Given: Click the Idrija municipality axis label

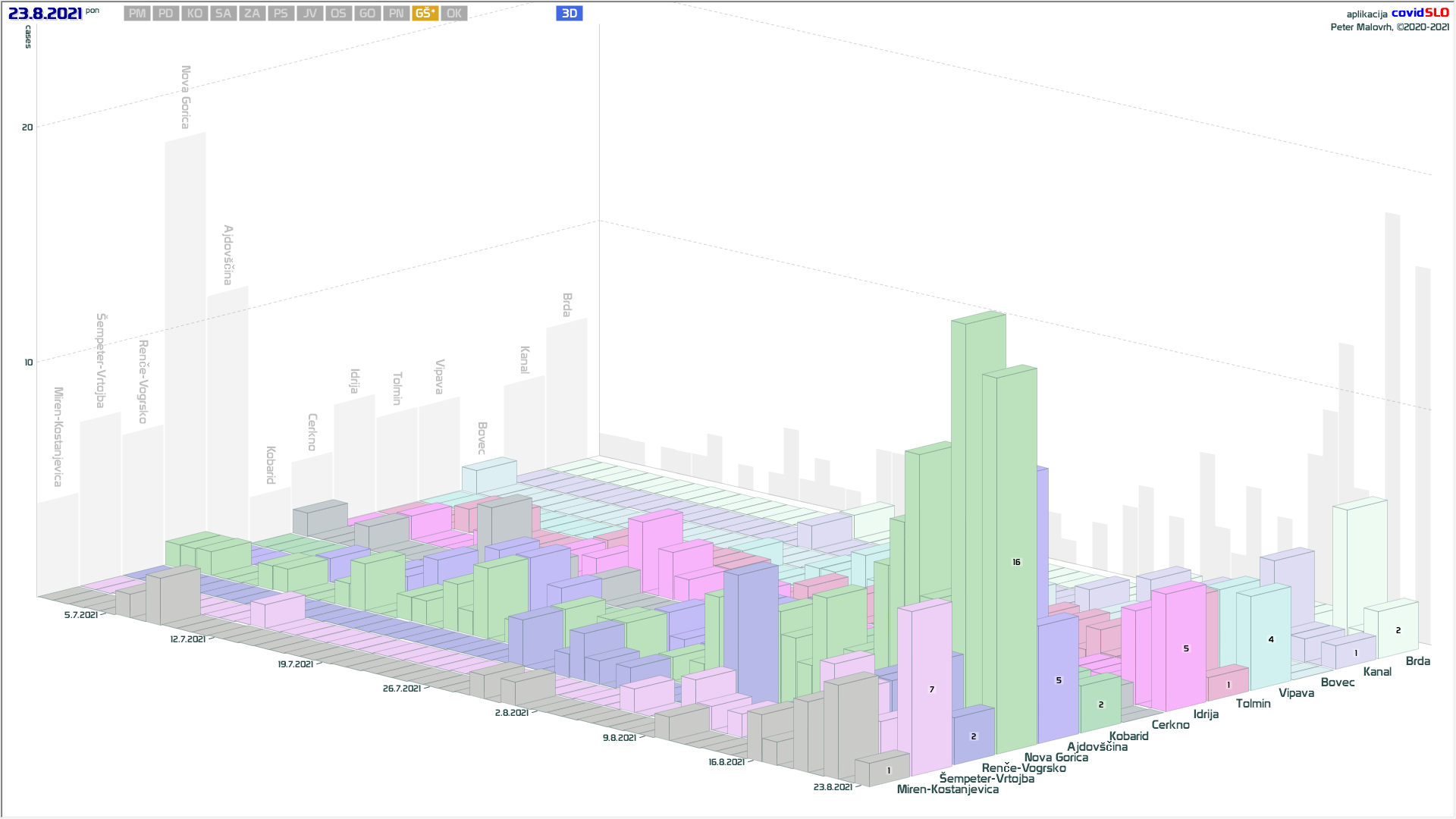Looking at the screenshot, I should [1206, 714].
